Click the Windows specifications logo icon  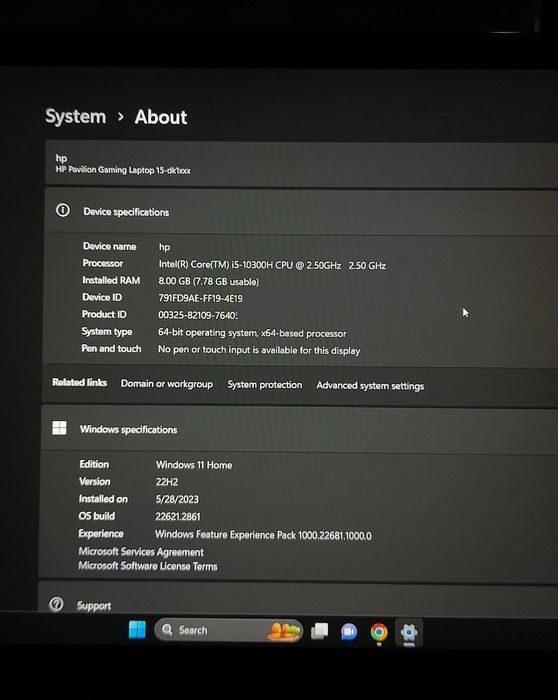click(59, 428)
